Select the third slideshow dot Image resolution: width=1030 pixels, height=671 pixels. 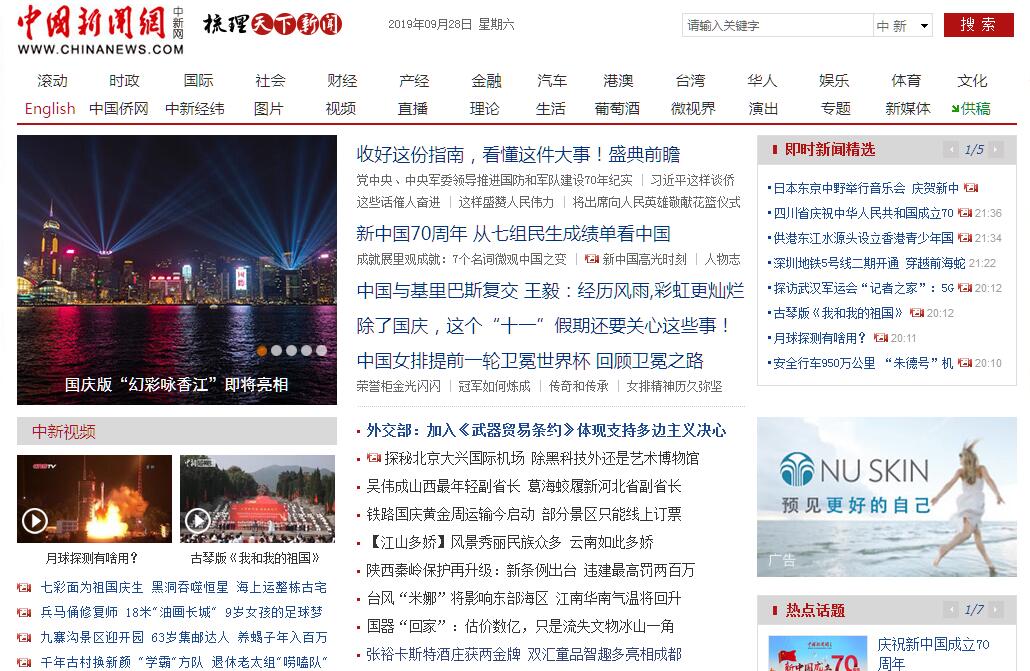point(291,351)
